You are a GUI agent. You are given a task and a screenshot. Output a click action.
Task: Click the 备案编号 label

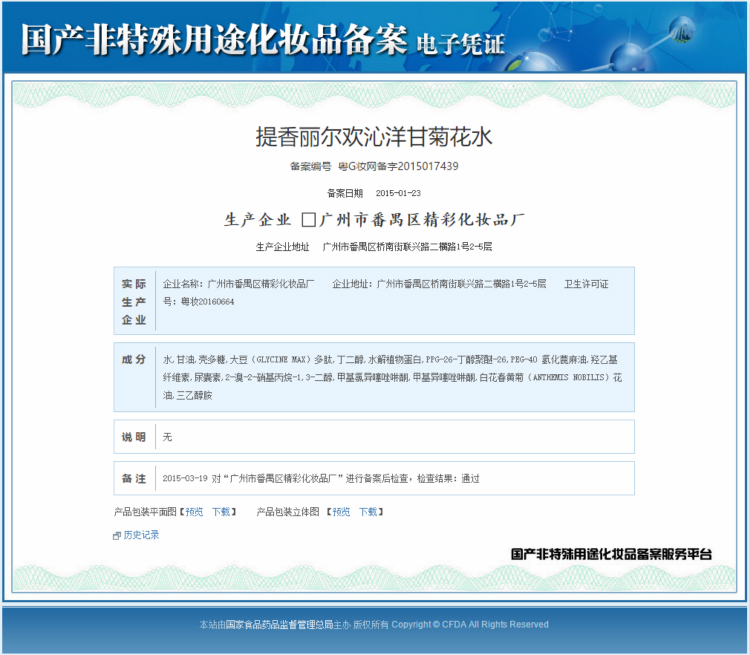coord(310,167)
